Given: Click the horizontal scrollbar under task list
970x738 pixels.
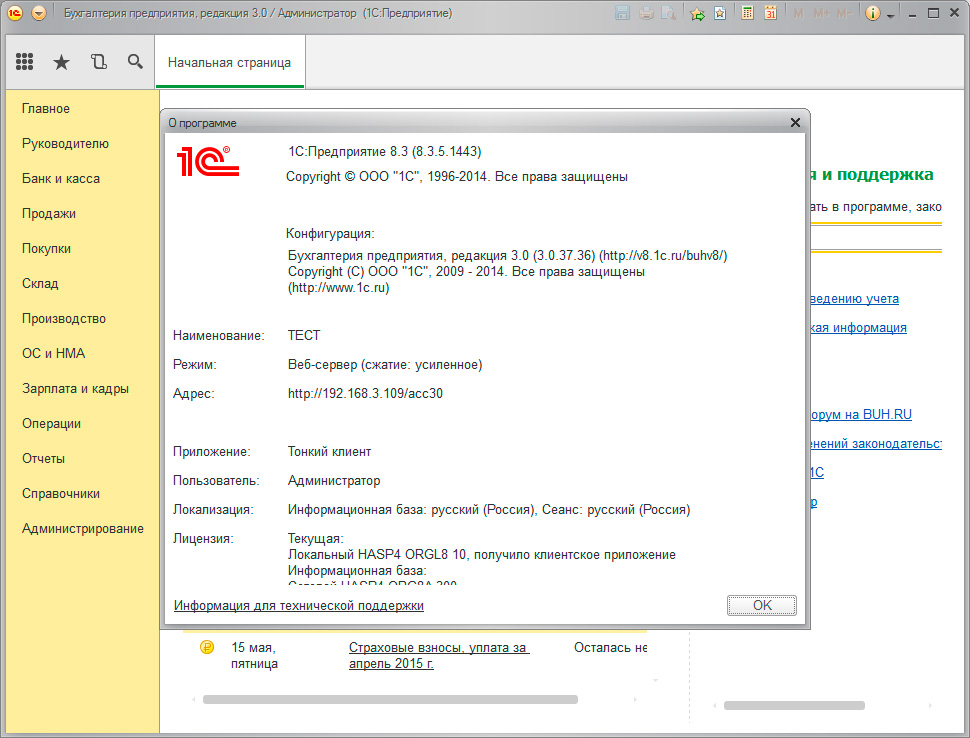Looking at the screenshot, I should point(390,700).
